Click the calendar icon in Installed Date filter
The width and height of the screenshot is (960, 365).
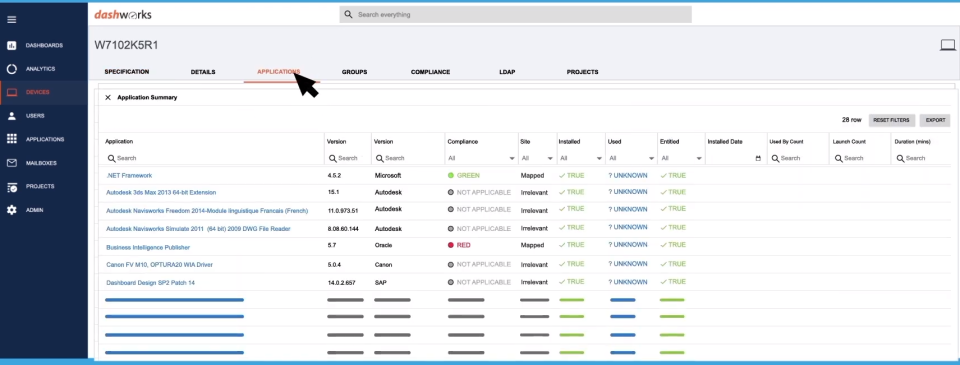coord(758,158)
